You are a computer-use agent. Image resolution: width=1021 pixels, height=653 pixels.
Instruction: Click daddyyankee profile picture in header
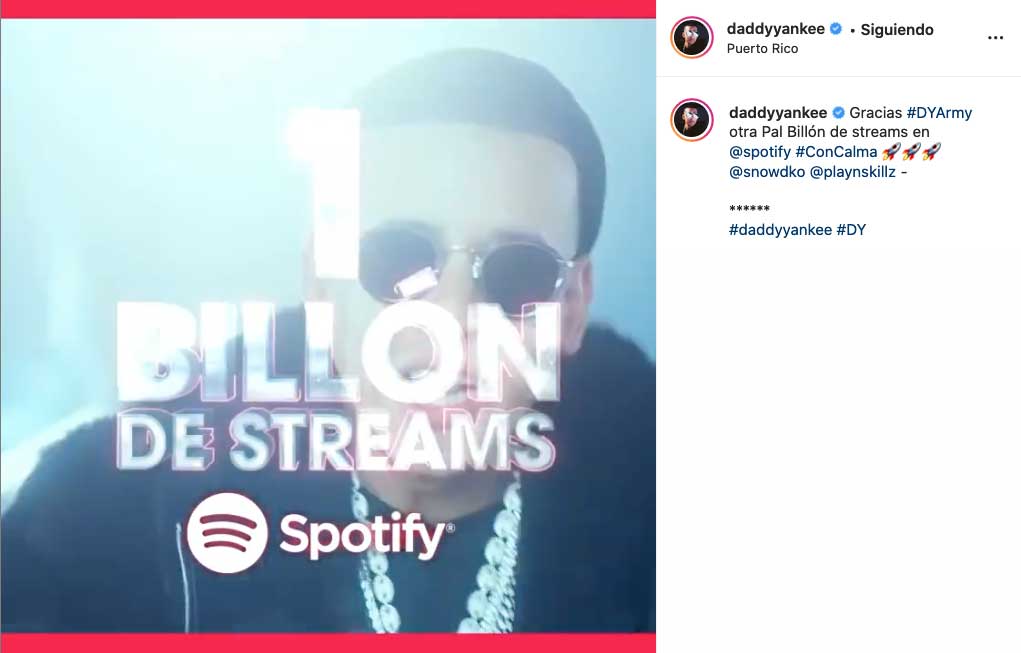coord(692,37)
